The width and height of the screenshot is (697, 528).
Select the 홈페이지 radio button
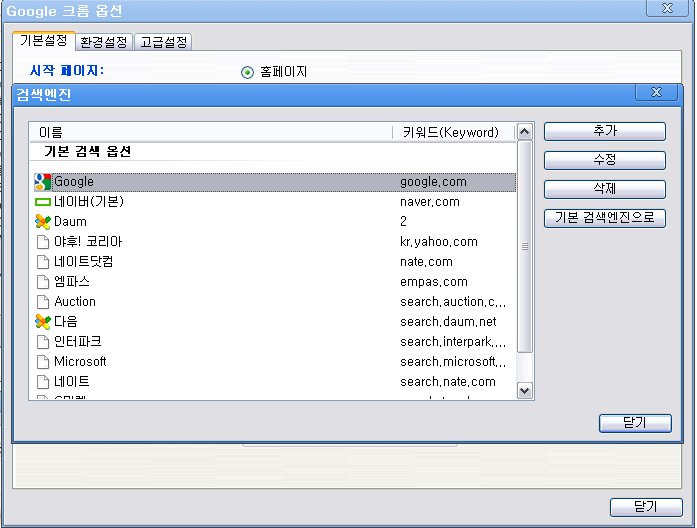pos(247,72)
